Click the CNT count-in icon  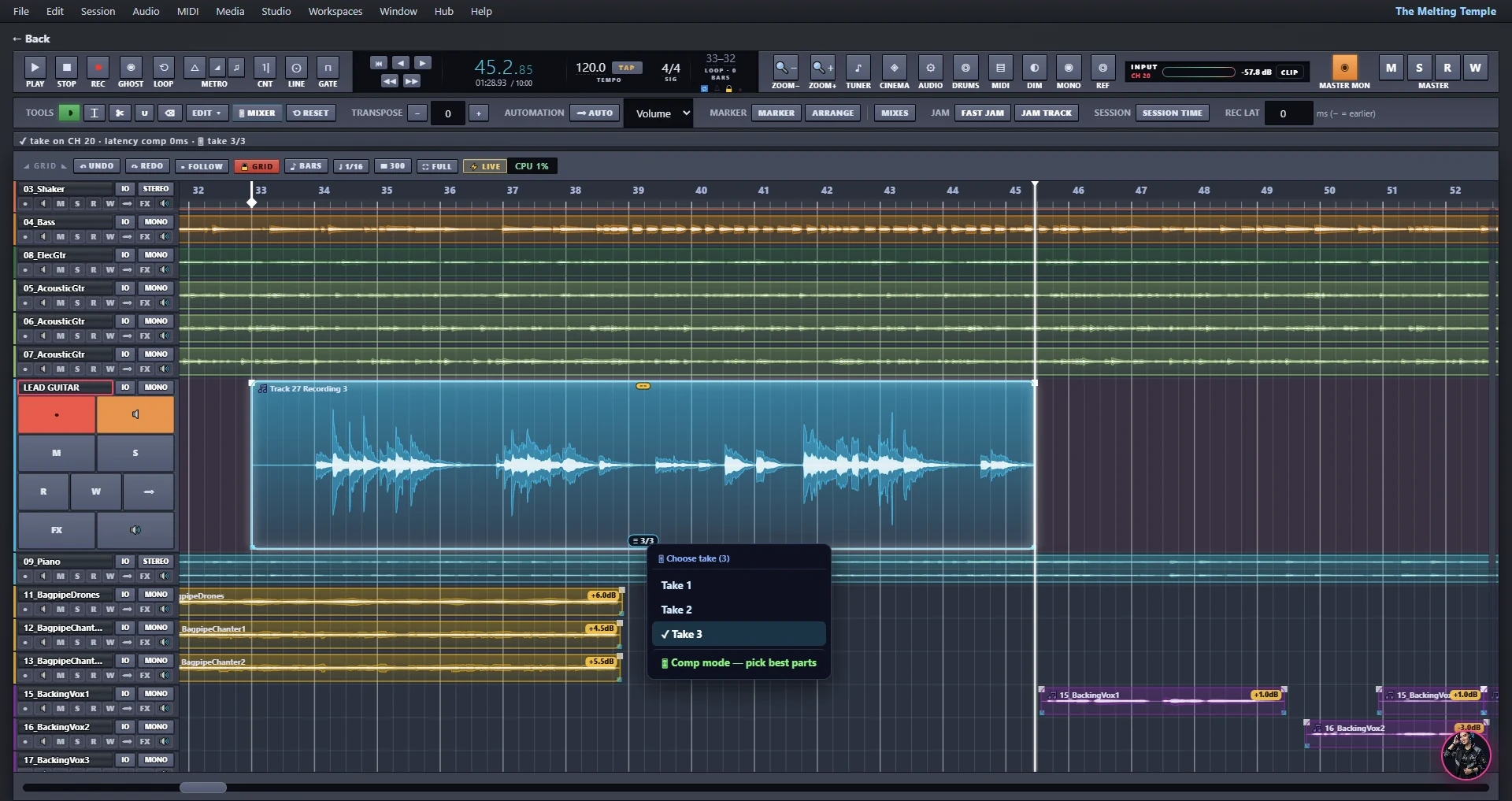coord(265,68)
